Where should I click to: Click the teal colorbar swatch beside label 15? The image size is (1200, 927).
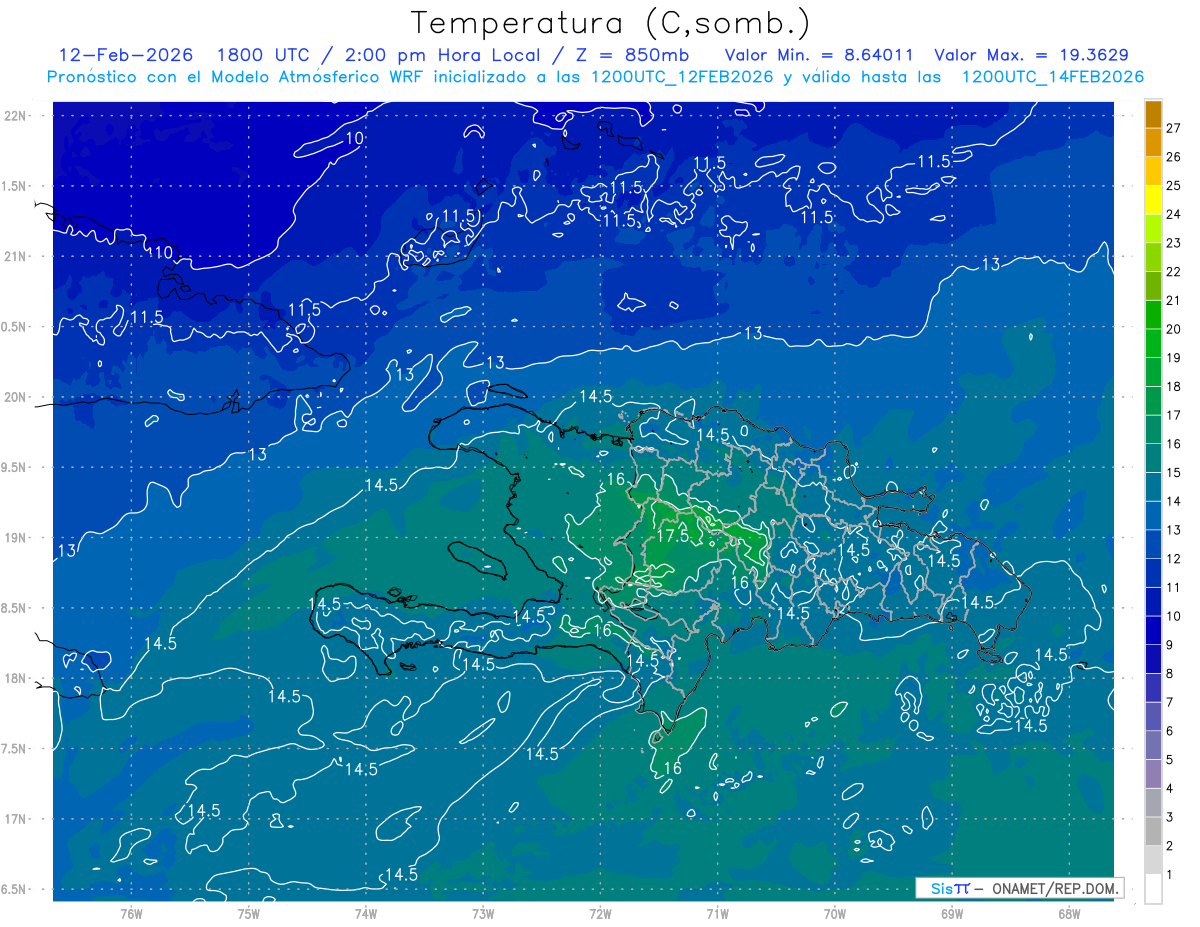point(1153,459)
